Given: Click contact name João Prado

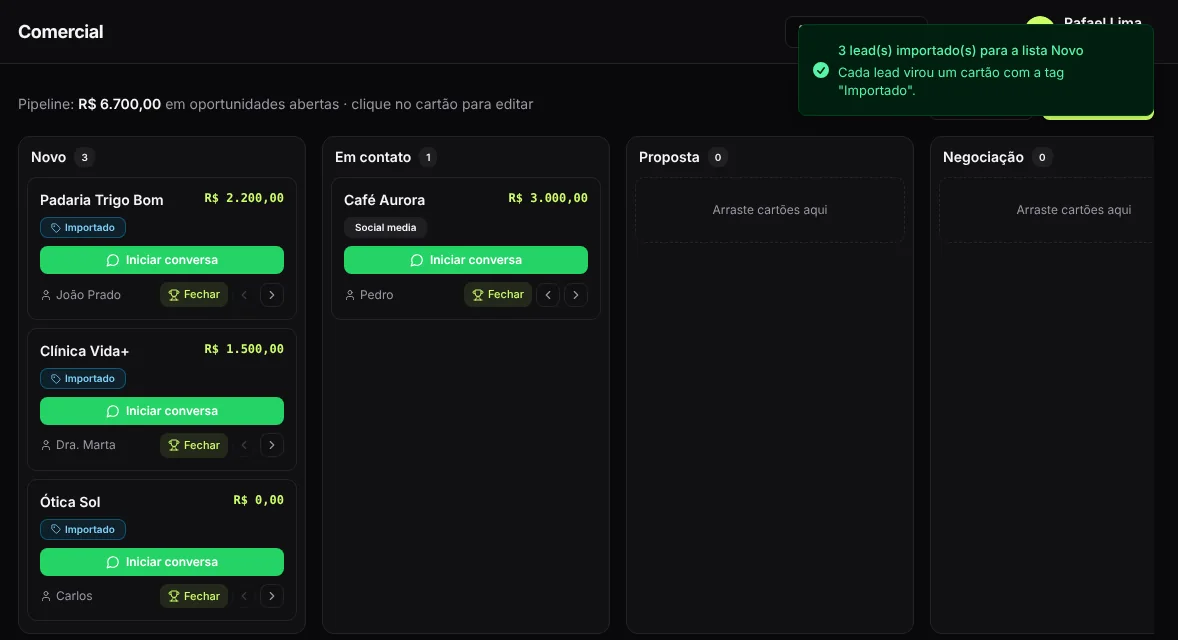Looking at the screenshot, I should point(88,295).
